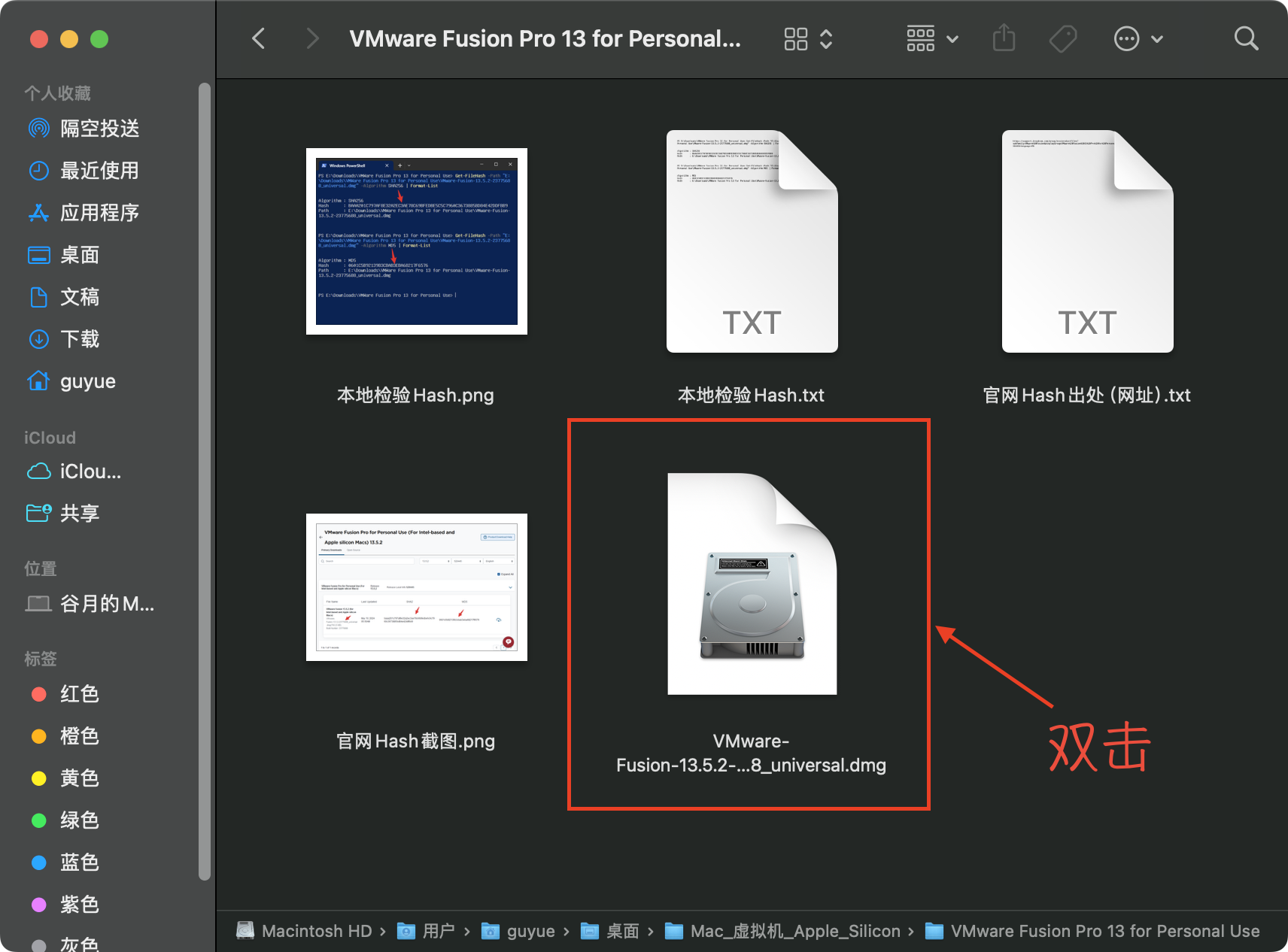The image size is (1288, 952).
Task: Click the green zoom window button
Action: (x=99, y=39)
